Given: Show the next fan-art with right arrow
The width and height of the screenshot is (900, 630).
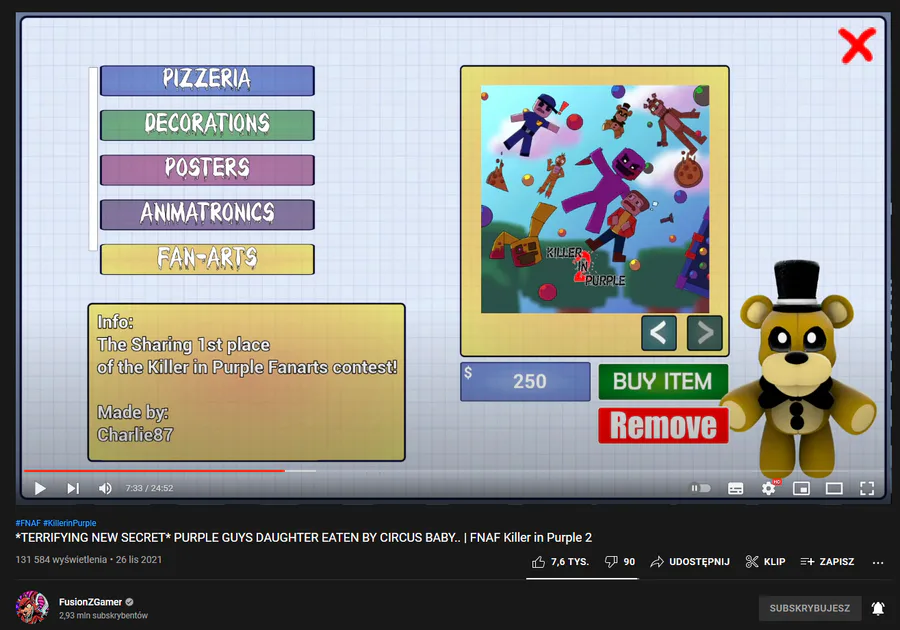Looking at the screenshot, I should coord(704,333).
